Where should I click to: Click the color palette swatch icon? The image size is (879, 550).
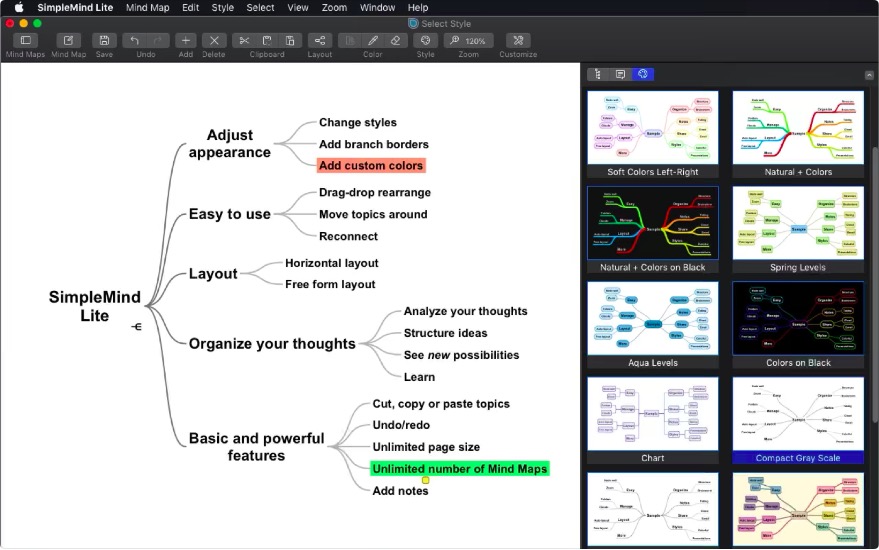(350, 40)
